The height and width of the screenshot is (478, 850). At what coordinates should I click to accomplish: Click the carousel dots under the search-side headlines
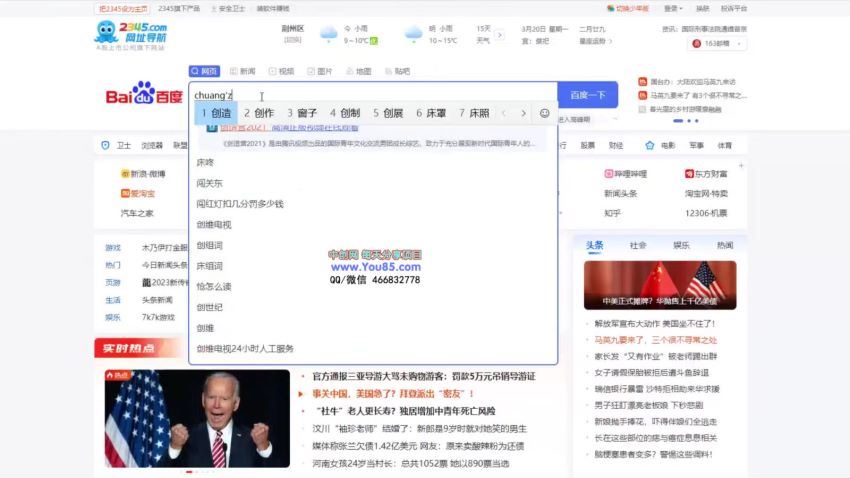pyautogui.click(x=686, y=121)
